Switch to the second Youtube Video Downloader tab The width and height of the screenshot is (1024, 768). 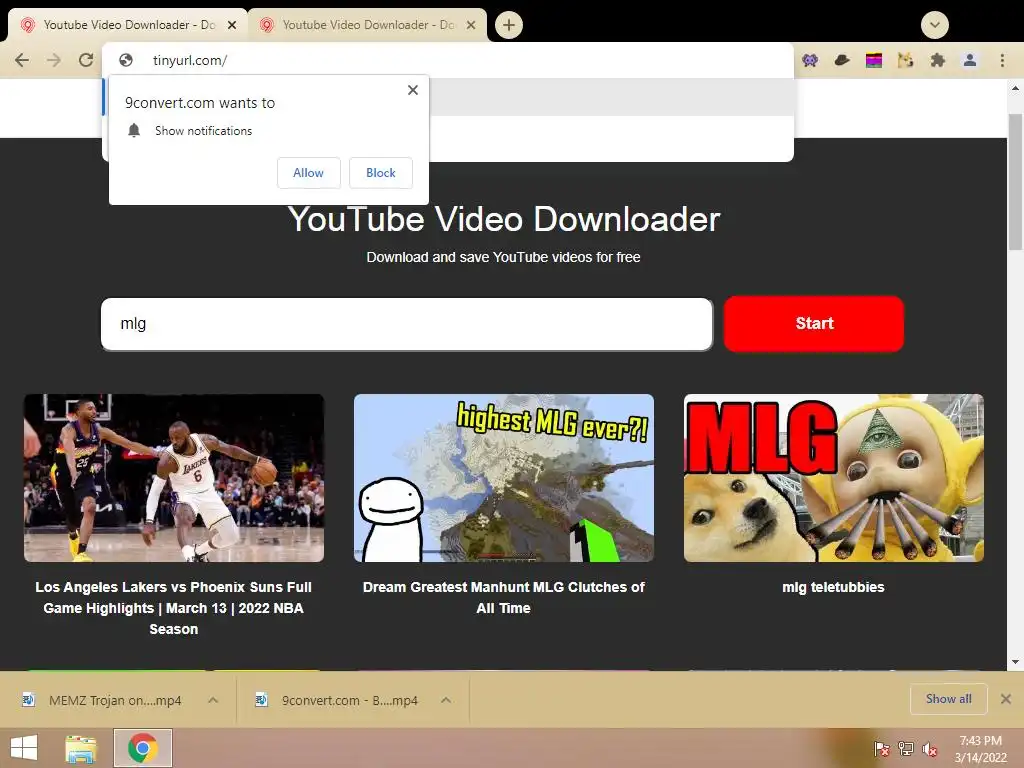(367, 25)
